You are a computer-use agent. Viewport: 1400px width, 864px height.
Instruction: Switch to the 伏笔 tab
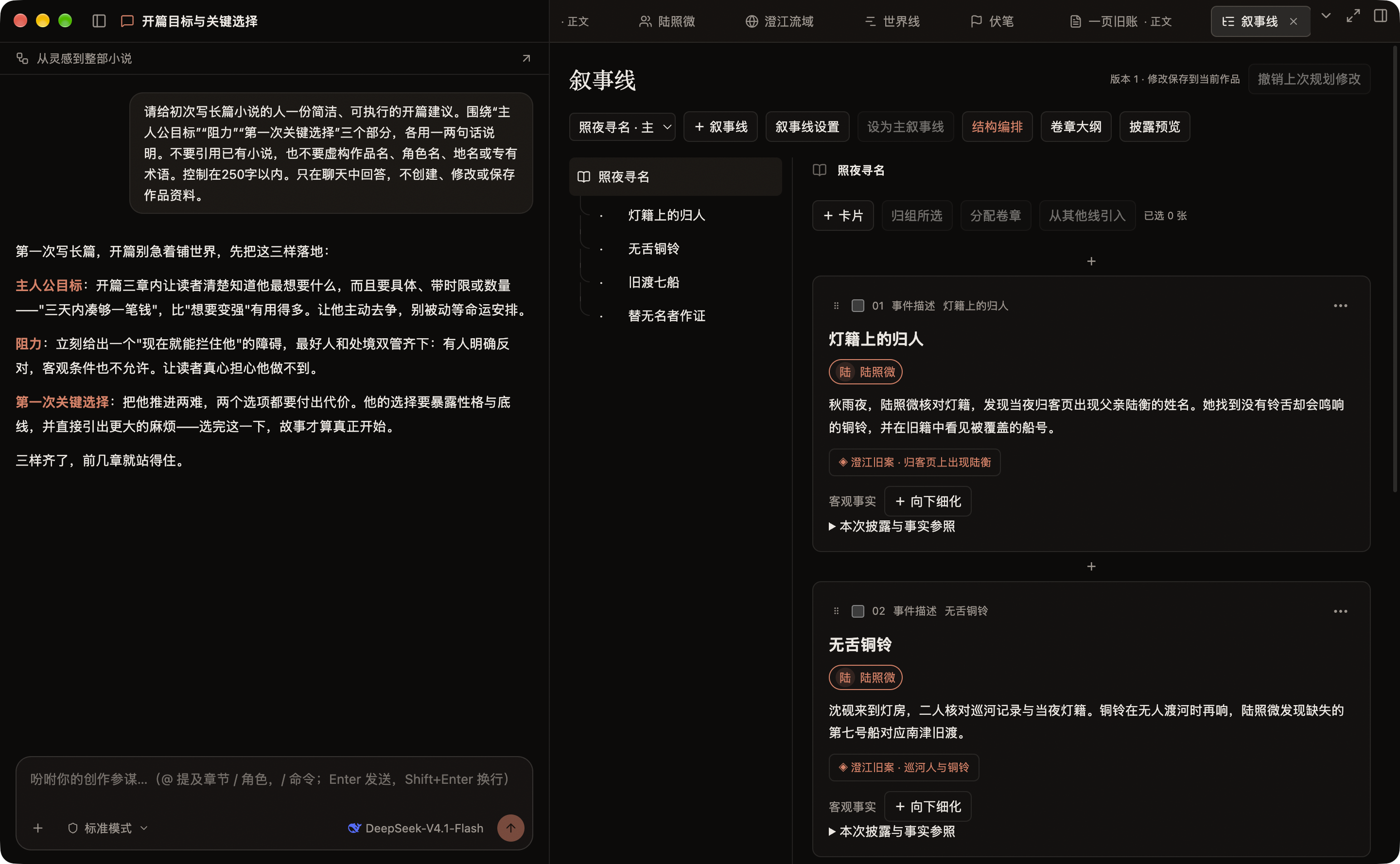coord(992,22)
